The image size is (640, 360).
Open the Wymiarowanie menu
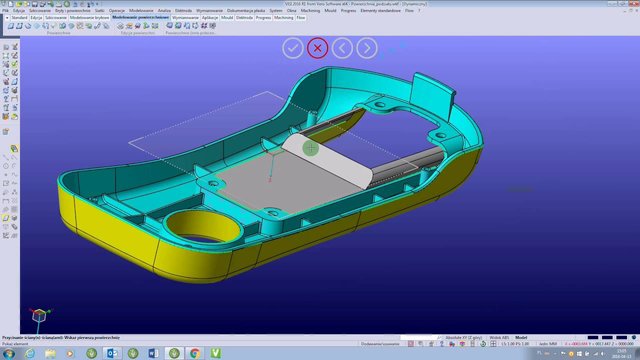click(209, 11)
